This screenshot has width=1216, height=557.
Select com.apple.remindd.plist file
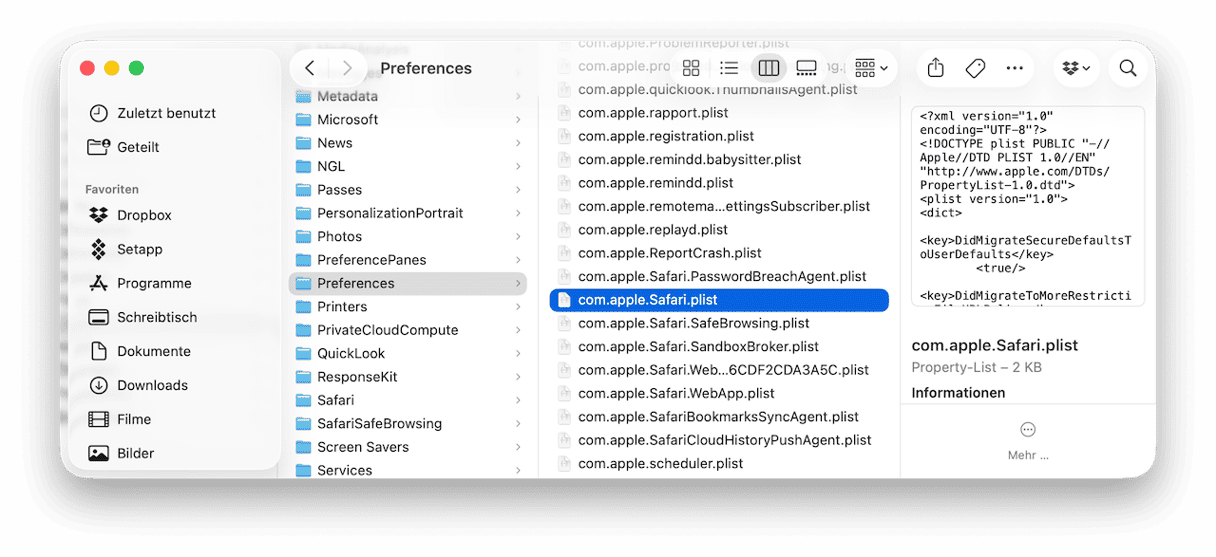719,183
